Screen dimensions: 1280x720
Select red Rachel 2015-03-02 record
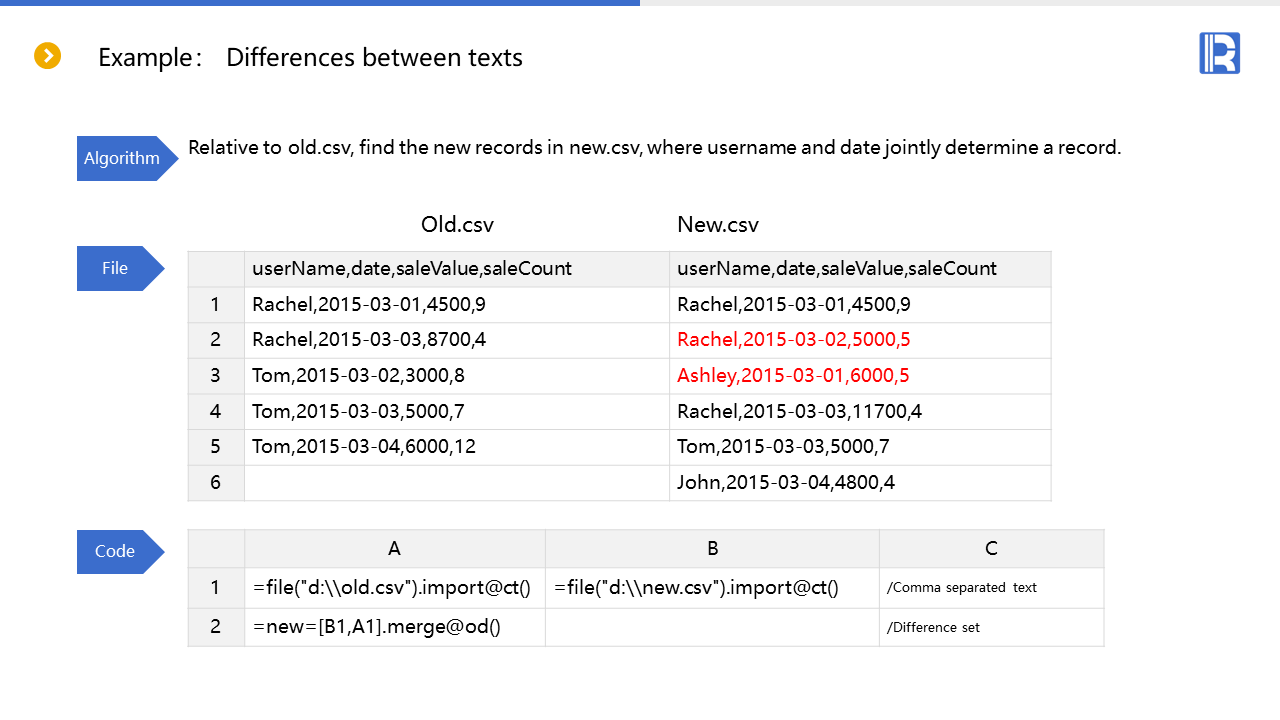click(x=793, y=340)
